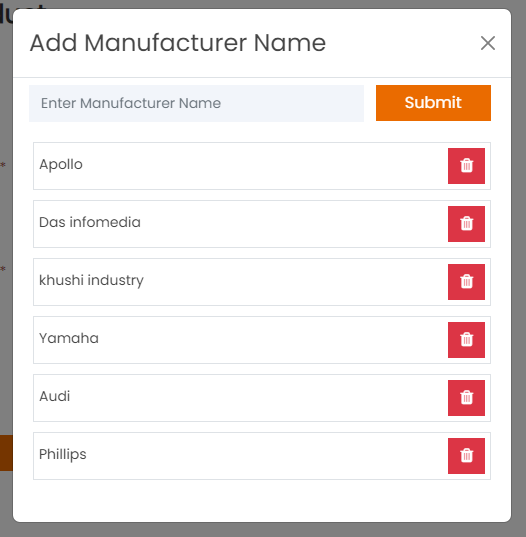Click the orange Submit button
526x537 pixels.
433,103
